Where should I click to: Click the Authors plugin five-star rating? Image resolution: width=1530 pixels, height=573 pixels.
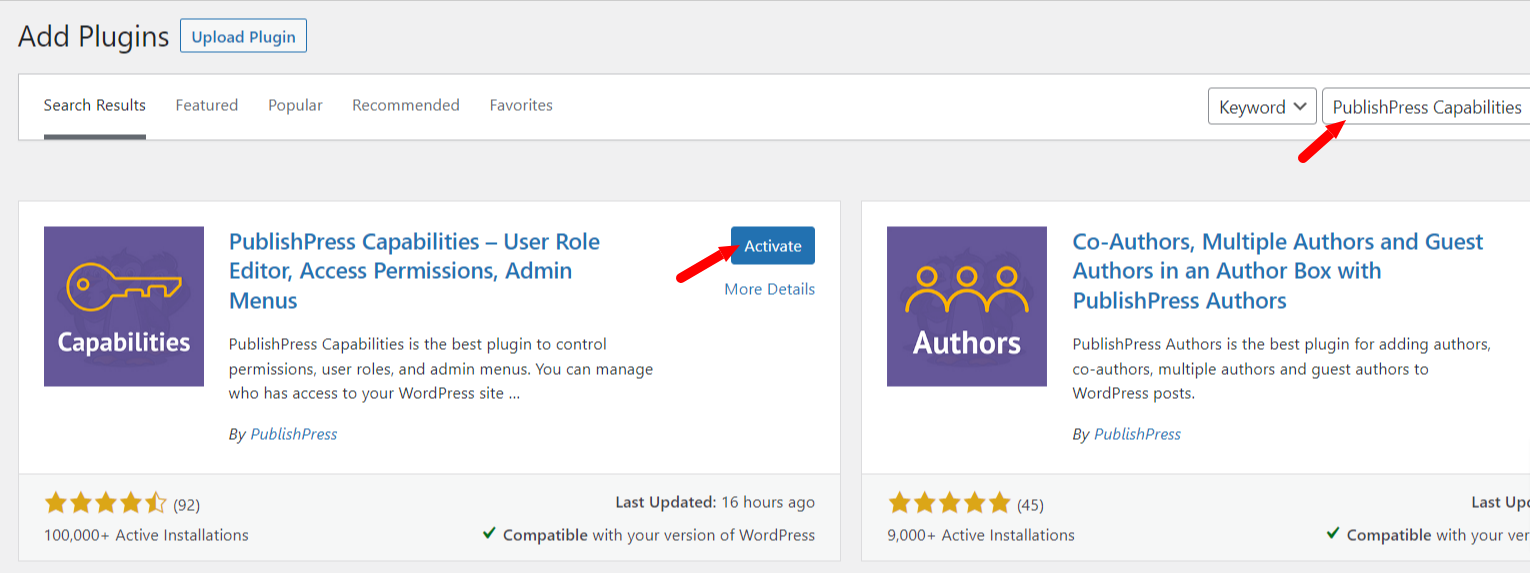coord(949,503)
